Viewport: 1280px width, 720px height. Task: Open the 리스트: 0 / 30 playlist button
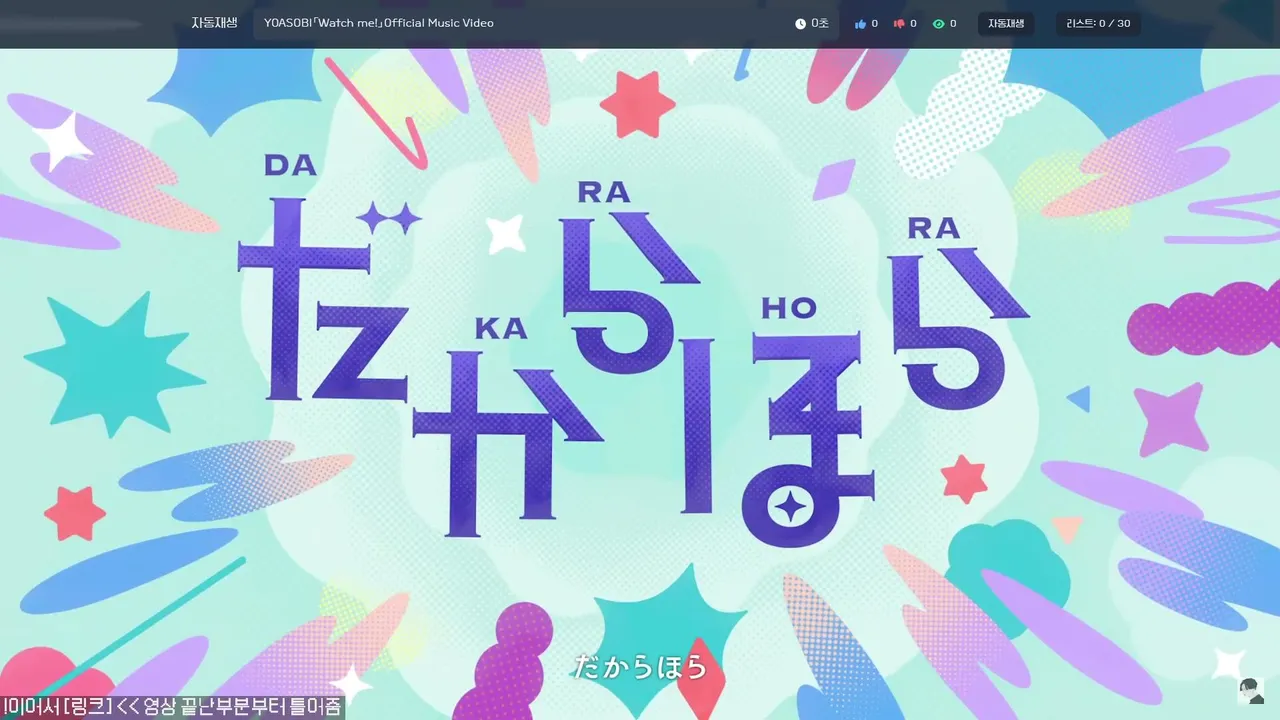click(1098, 23)
